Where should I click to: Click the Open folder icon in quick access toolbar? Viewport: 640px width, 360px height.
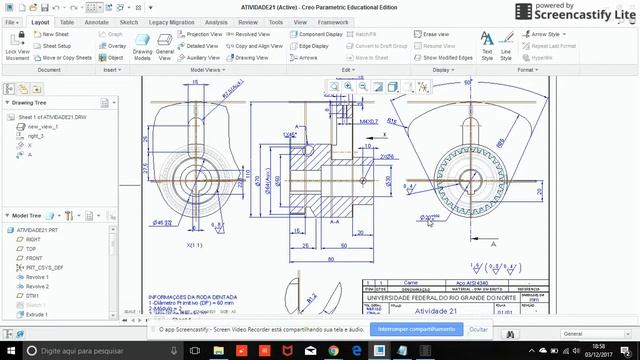click(33, 7)
